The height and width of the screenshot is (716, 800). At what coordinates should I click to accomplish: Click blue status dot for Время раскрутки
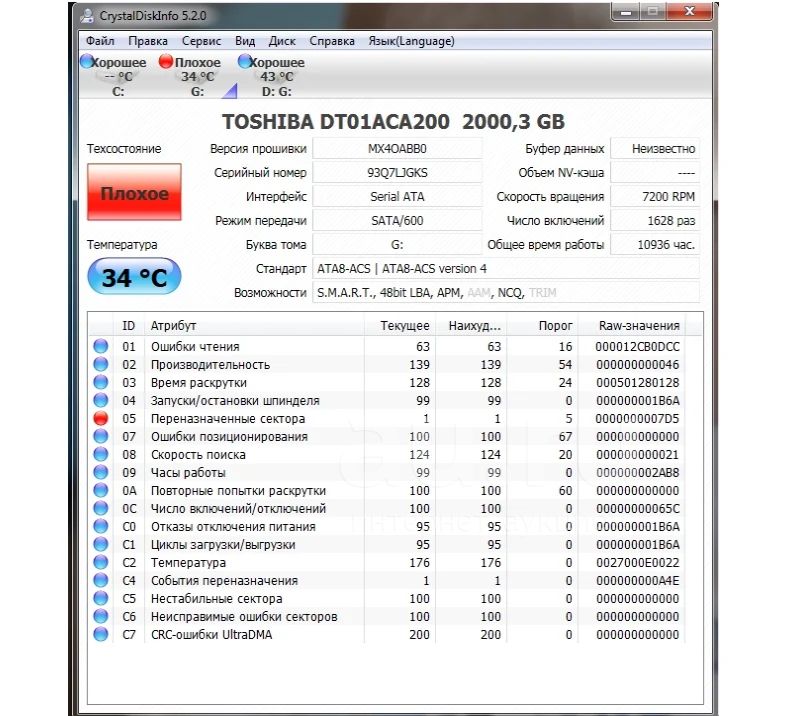point(101,382)
